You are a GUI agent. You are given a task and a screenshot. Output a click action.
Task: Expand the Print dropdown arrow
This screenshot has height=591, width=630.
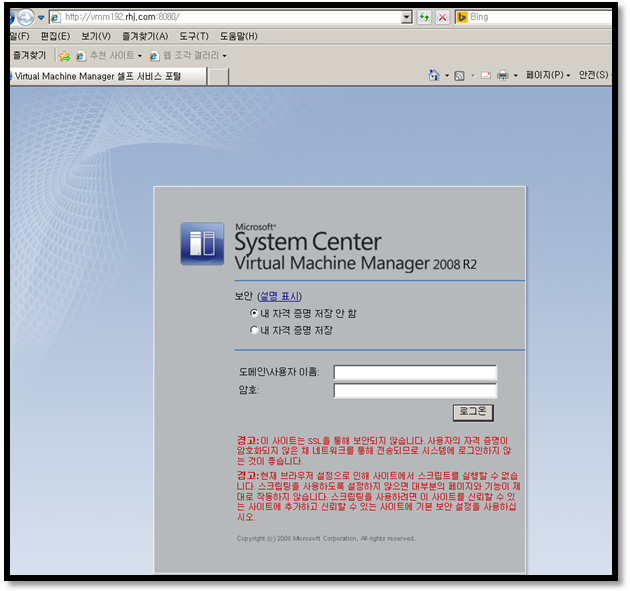(x=515, y=76)
